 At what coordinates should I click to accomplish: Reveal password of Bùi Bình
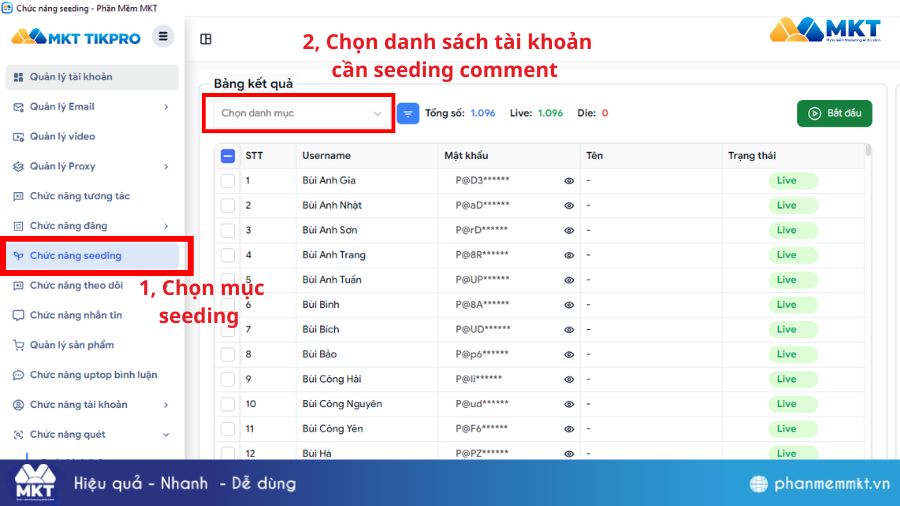click(569, 305)
